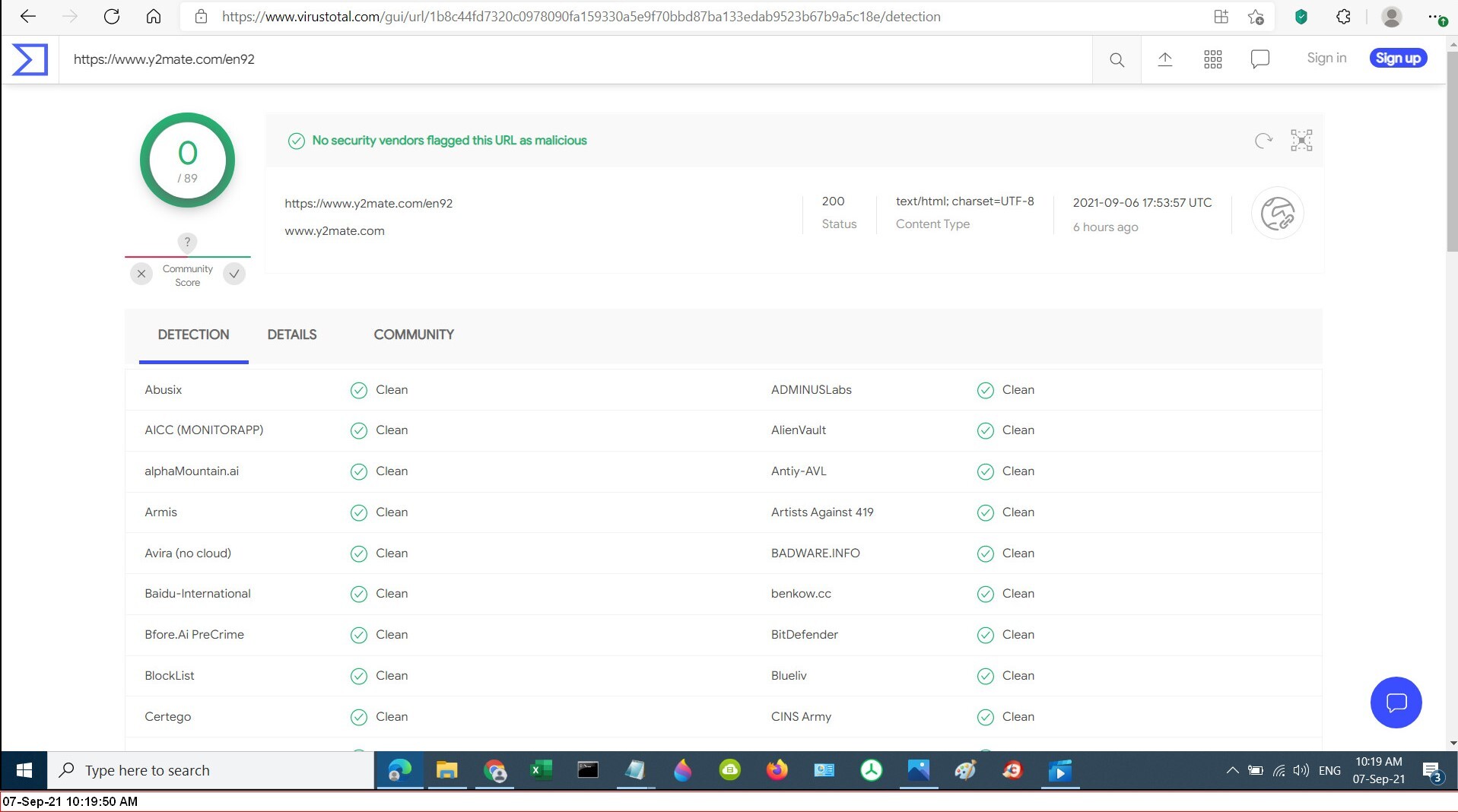1458x812 pixels.
Task: Switch to the DETAILS tab
Action: click(x=291, y=335)
